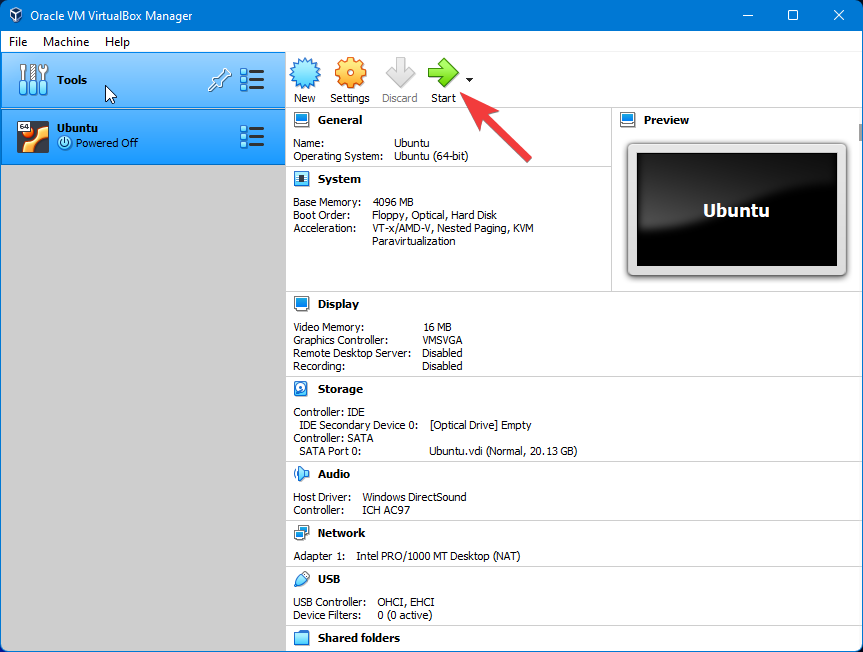Open the Ubuntu VM's hamburger menu icon
Image resolution: width=863 pixels, height=652 pixels.
click(252, 135)
